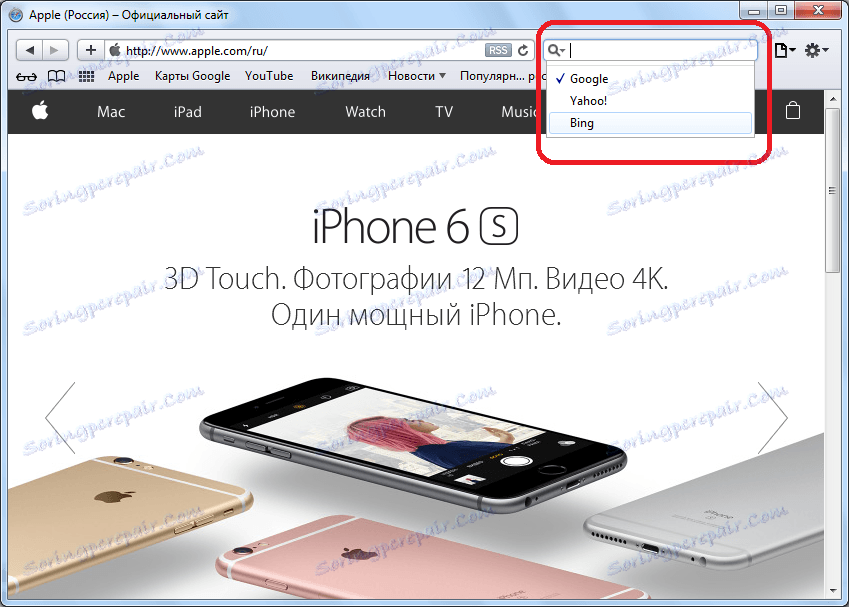Click the Apple logo in the site navigation
Screen dimensions: 849x607
point(40,111)
